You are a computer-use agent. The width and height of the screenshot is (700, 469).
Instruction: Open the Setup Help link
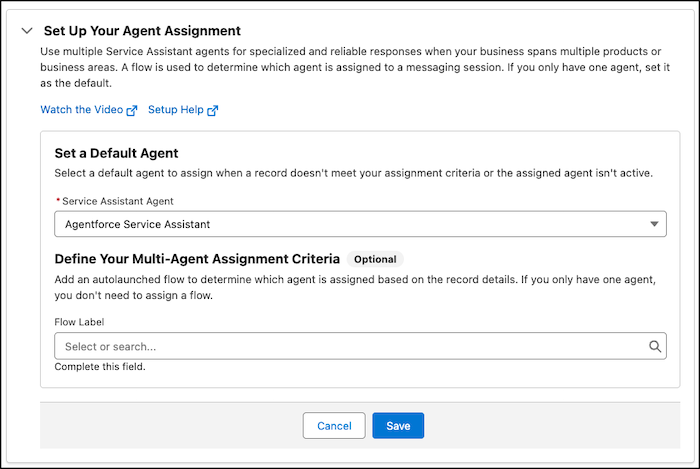pos(183,110)
